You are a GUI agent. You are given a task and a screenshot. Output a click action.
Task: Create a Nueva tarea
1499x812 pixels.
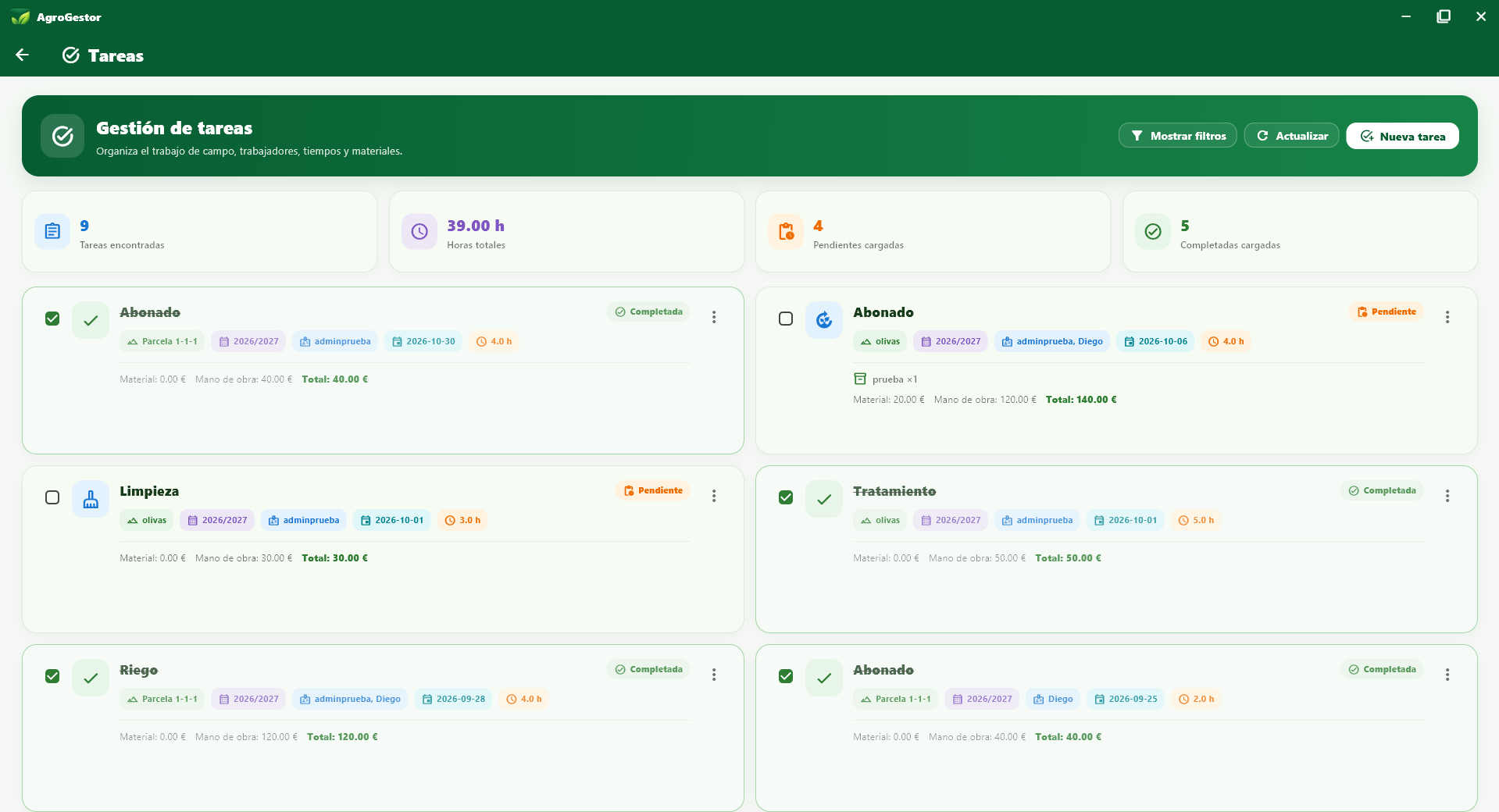click(1403, 136)
